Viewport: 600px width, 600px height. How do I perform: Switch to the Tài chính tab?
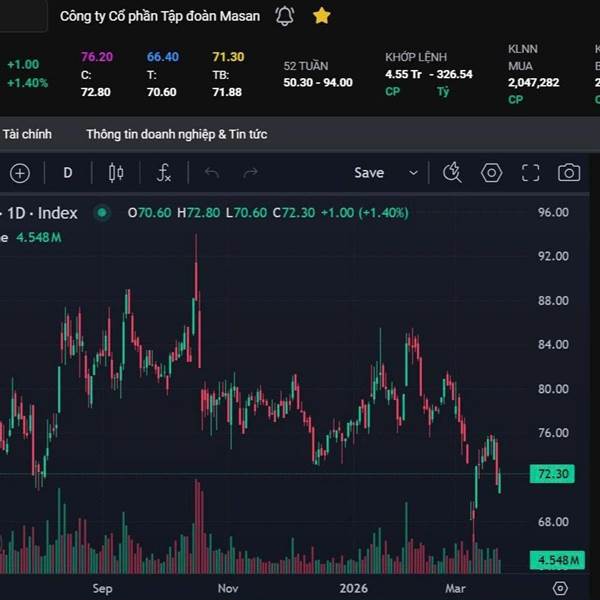[x=27, y=134]
